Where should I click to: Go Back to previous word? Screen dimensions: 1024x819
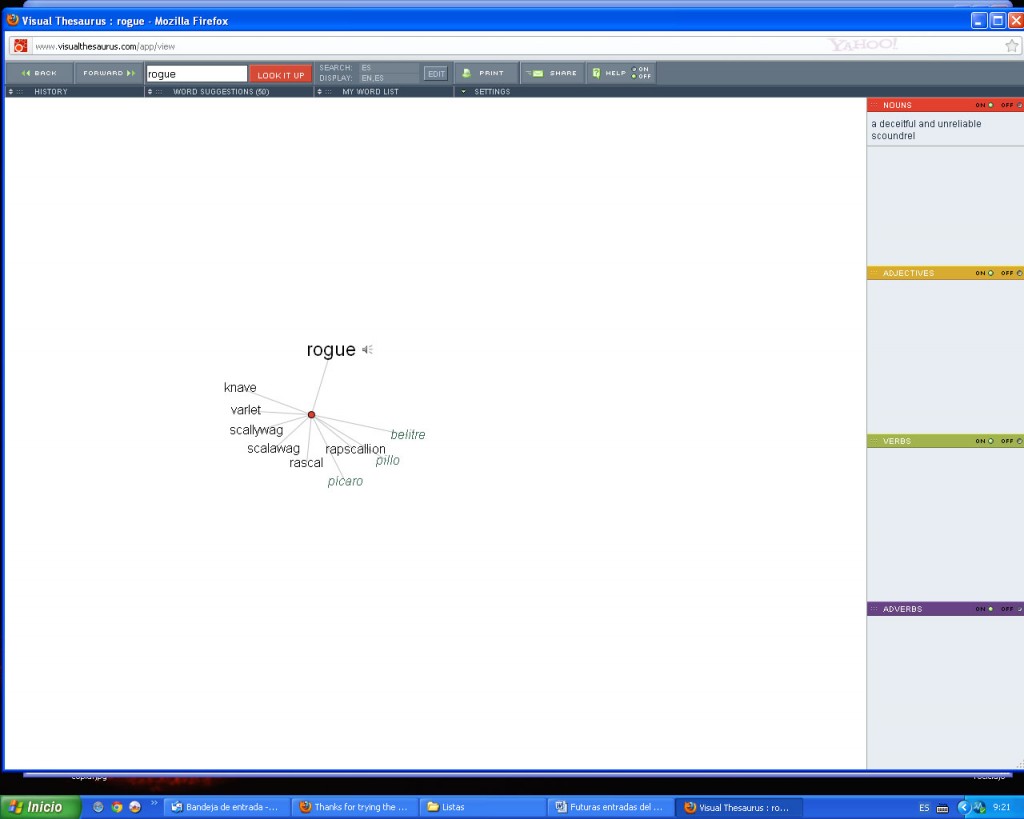point(39,73)
